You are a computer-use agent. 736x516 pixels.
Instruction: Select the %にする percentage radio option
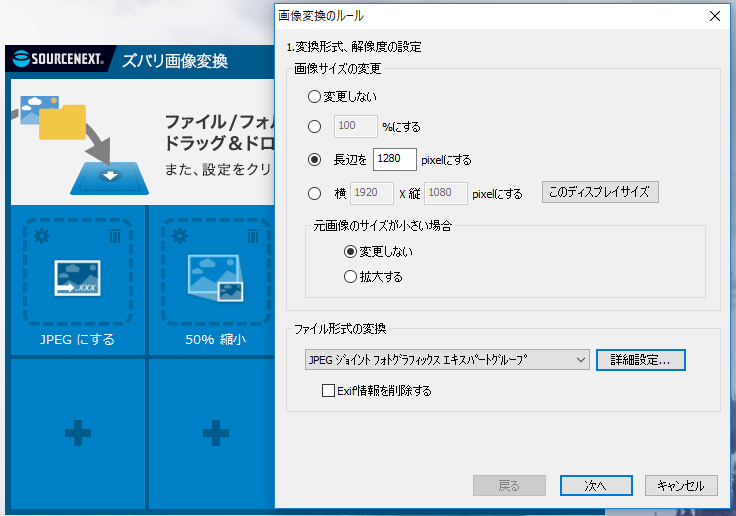tap(314, 126)
